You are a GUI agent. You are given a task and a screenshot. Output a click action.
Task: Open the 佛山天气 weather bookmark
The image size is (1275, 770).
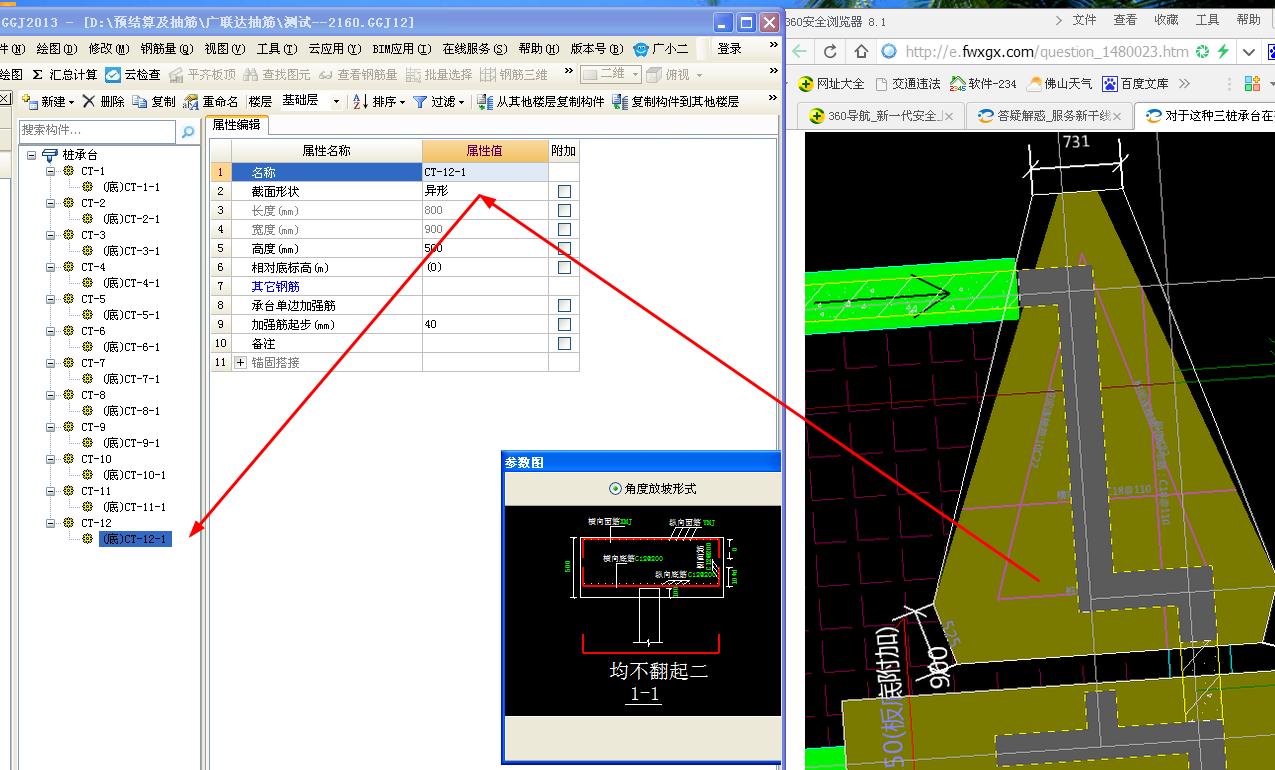coord(1060,84)
